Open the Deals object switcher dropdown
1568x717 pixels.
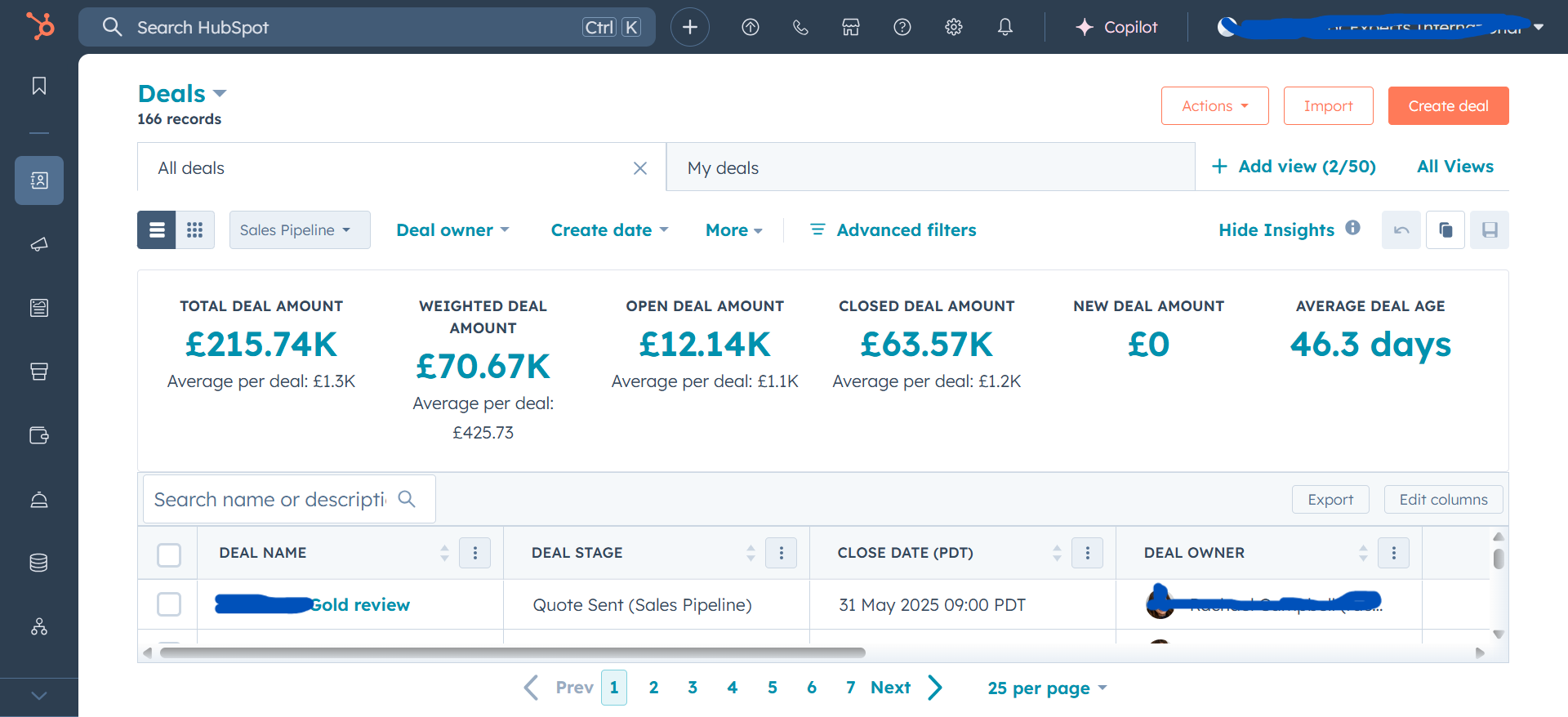point(182,93)
